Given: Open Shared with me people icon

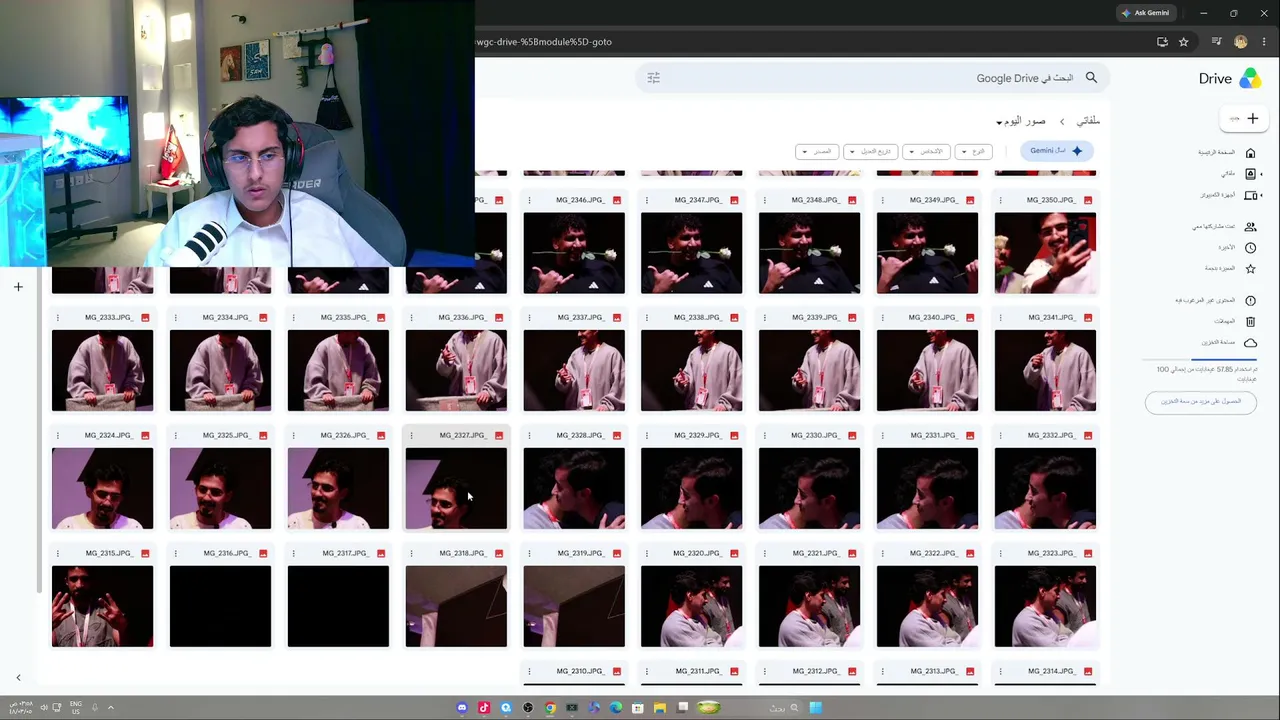Looking at the screenshot, I should (x=1250, y=227).
